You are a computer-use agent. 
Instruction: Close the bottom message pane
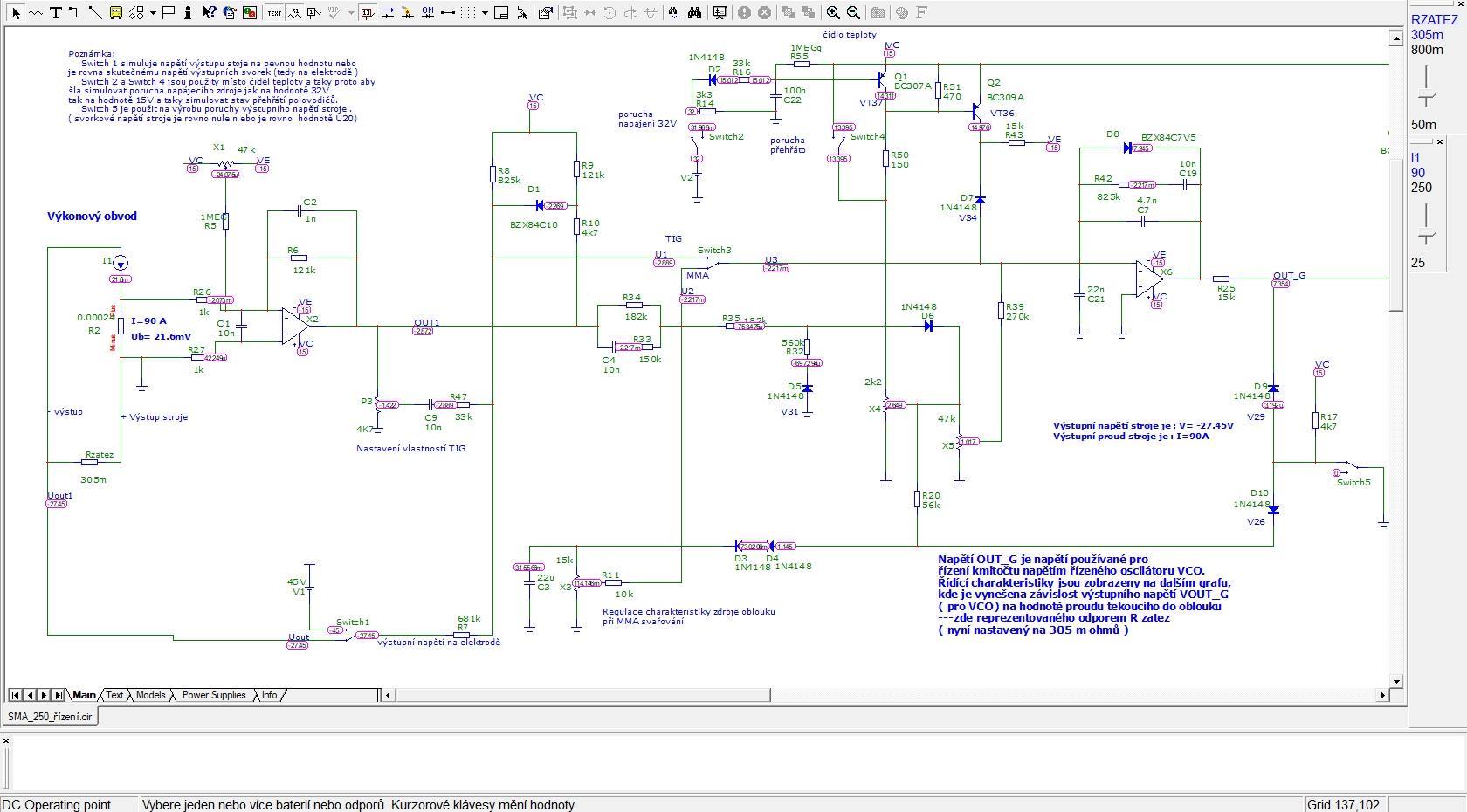pyautogui.click(x=6, y=740)
